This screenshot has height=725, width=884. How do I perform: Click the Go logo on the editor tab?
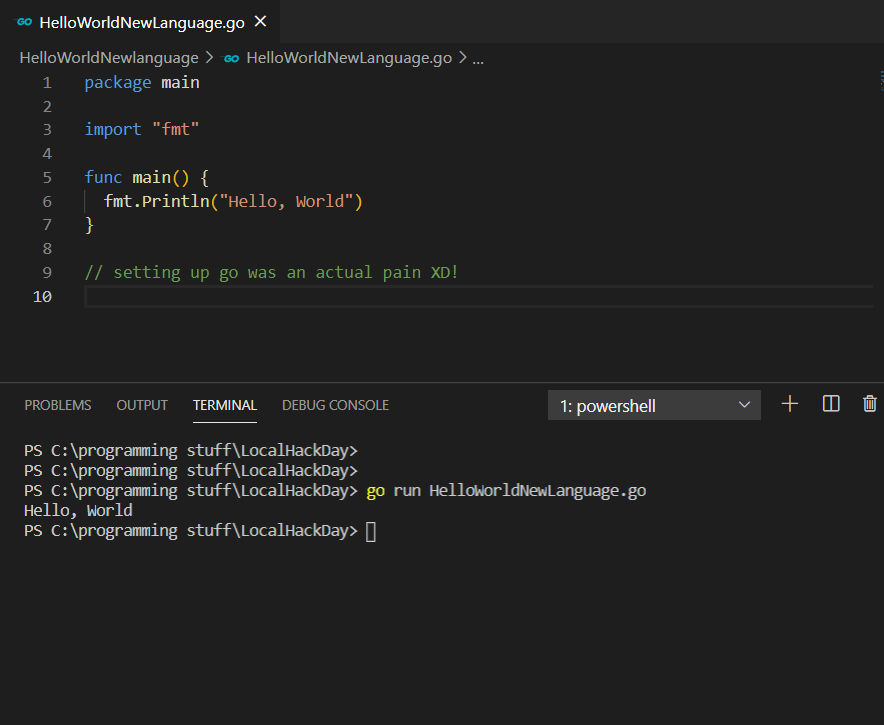pyautogui.click(x=22, y=20)
